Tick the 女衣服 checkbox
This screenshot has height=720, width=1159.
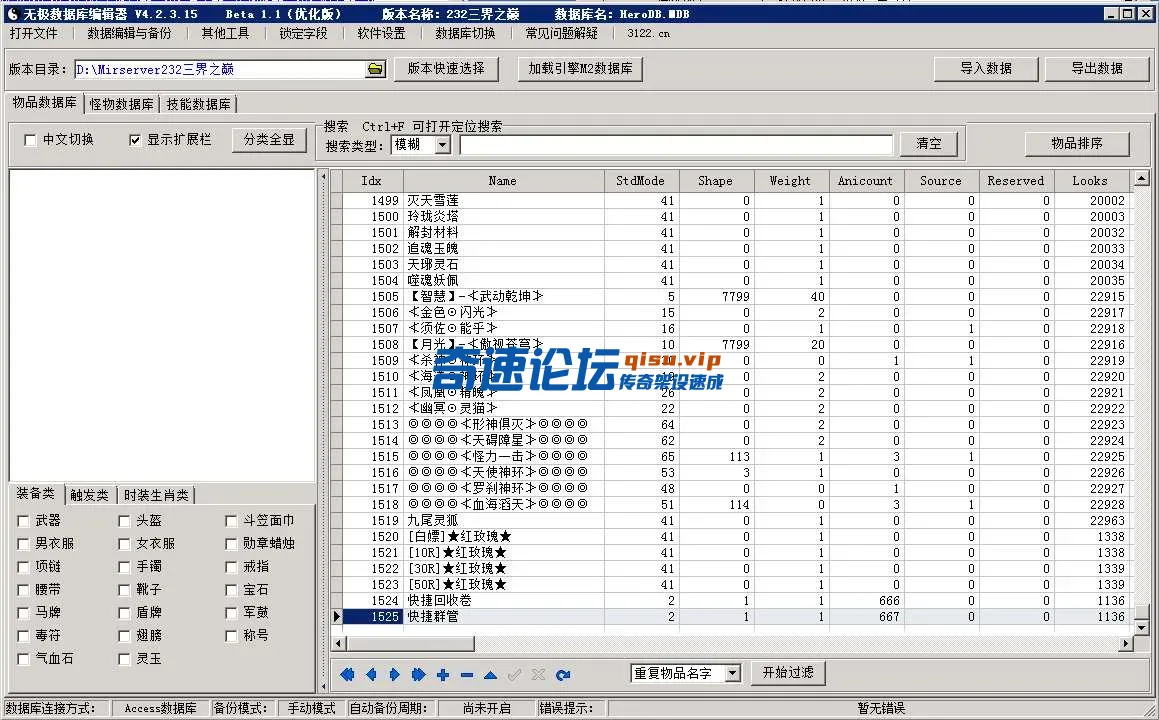point(124,544)
